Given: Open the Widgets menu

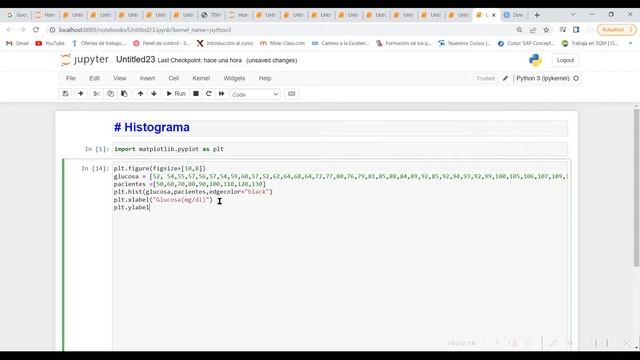Looking at the screenshot, I should pos(234,78).
